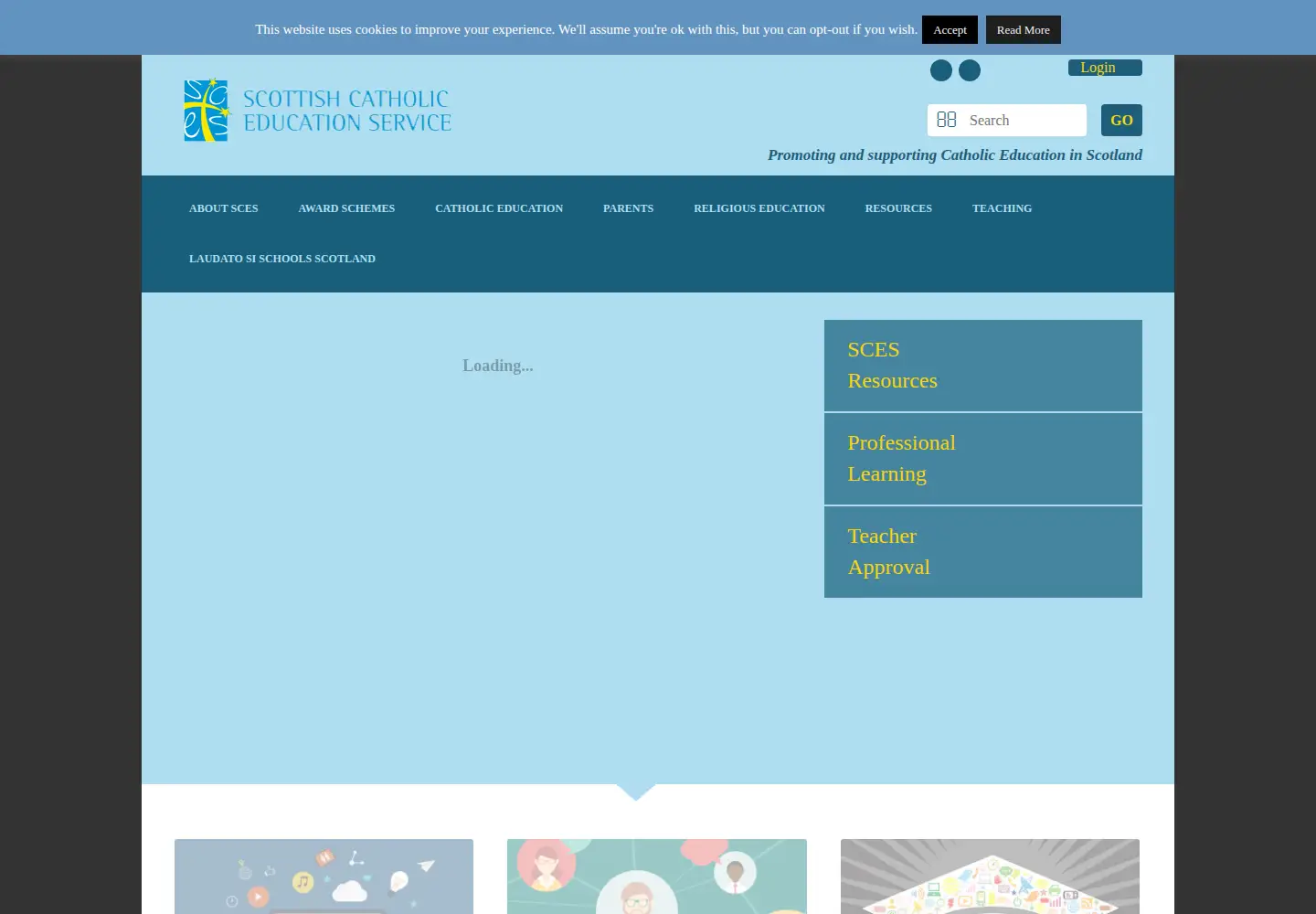The width and height of the screenshot is (1316, 914).
Task: Open the Professional Learning panel link
Action: pyautogui.click(x=983, y=459)
